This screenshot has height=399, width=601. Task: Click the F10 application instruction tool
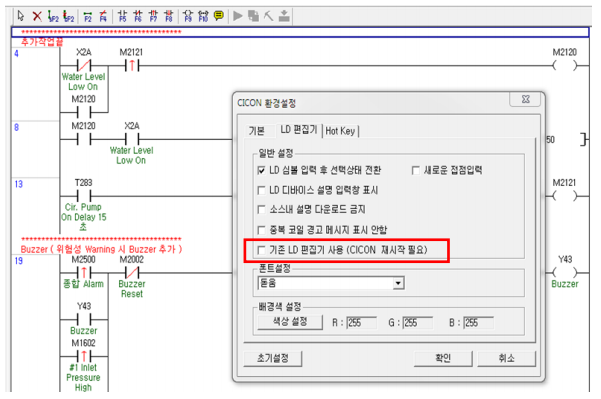coord(203,16)
